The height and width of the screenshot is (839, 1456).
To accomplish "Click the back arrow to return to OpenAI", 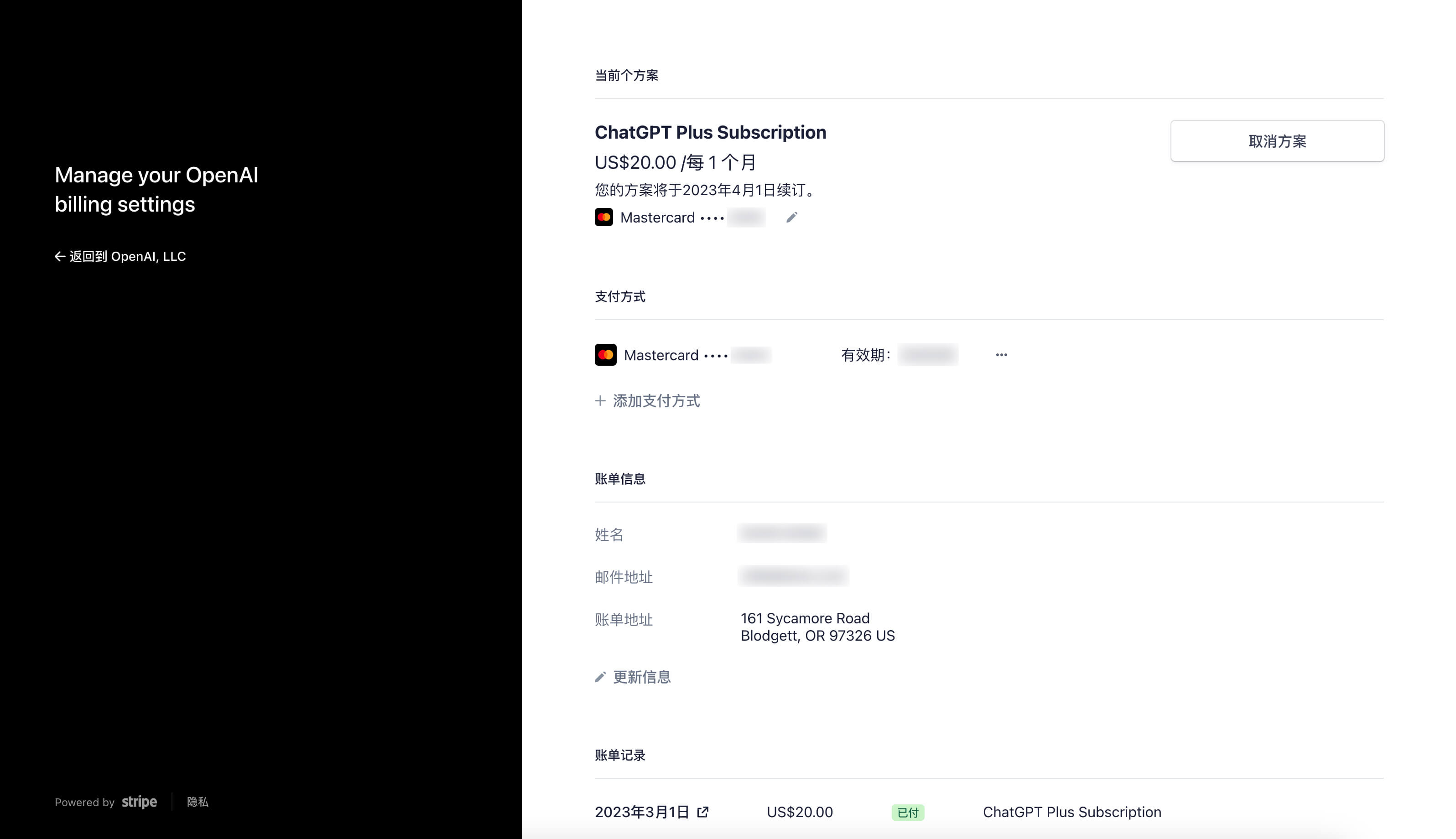I will tap(59, 256).
